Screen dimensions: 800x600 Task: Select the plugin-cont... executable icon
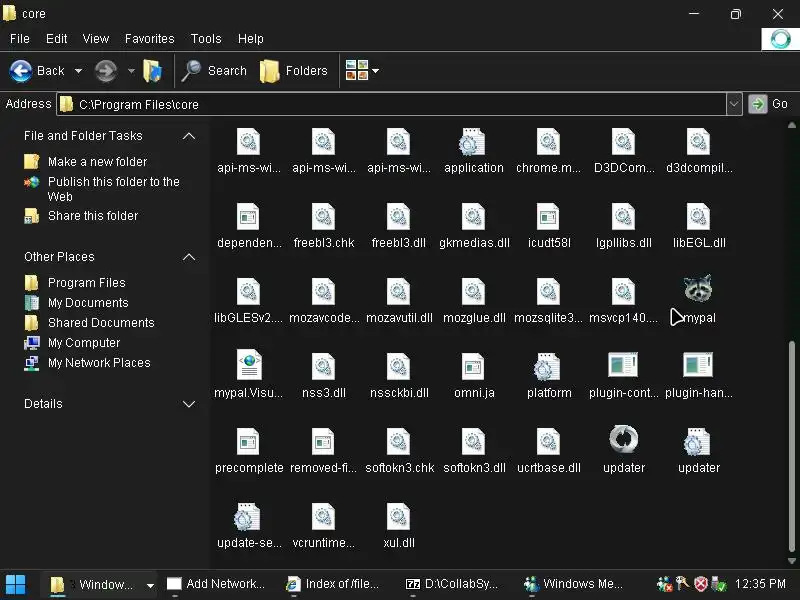point(623,365)
